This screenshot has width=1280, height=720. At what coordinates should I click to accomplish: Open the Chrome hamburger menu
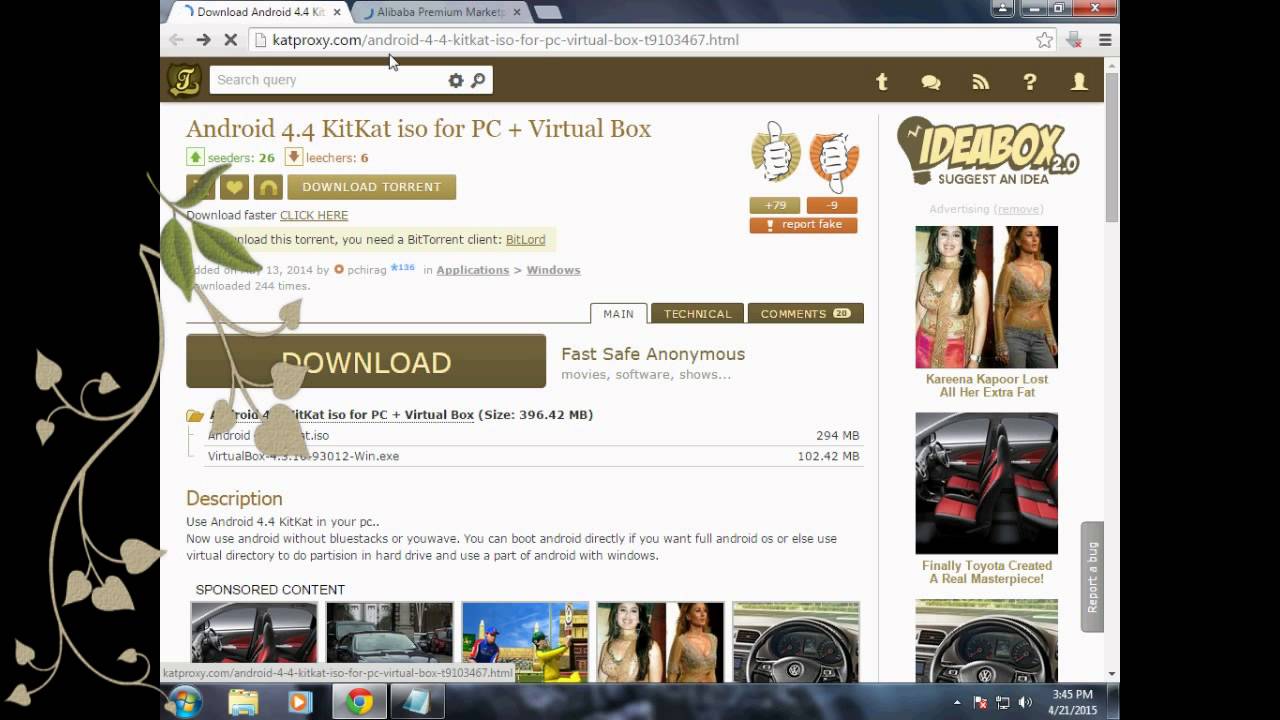(1105, 40)
